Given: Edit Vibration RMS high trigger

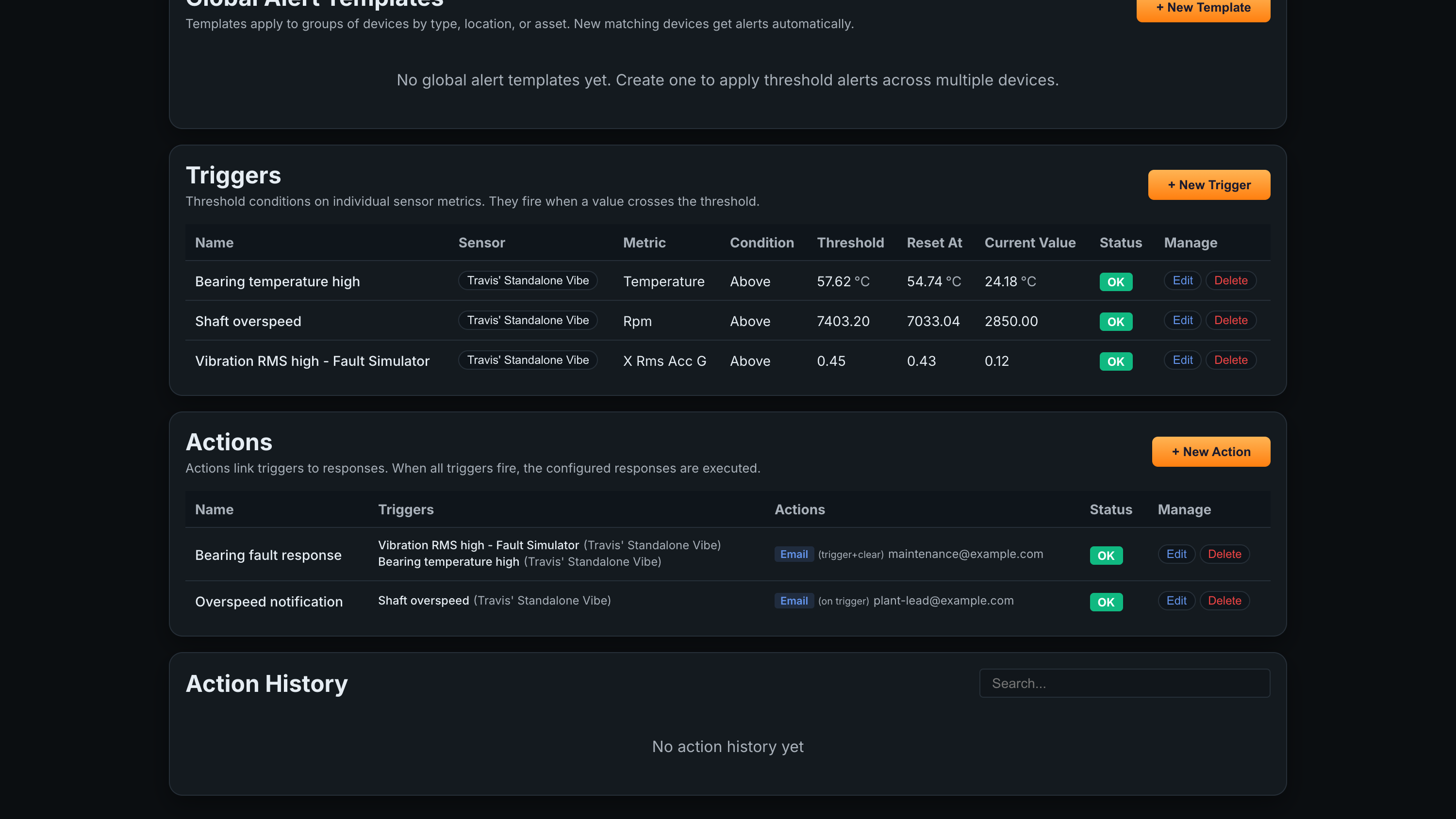Looking at the screenshot, I should tap(1182, 360).
